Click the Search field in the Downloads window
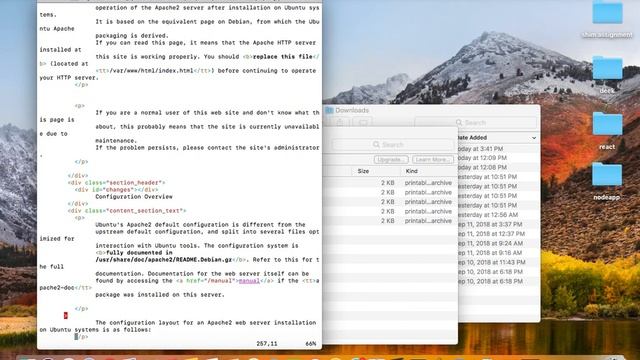Image resolution: width=640 pixels, height=360 pixels. point(476,122)
